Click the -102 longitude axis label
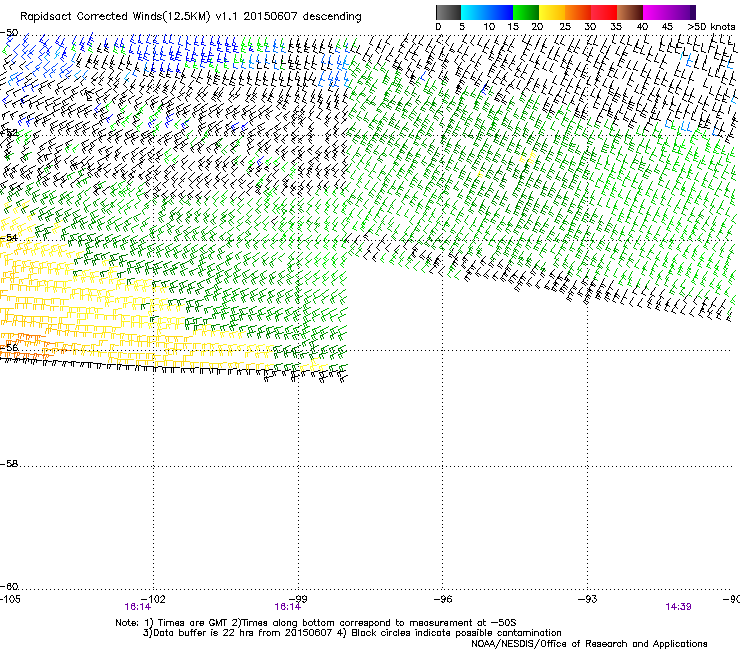 pyautogui.click(x=154, y=599)
